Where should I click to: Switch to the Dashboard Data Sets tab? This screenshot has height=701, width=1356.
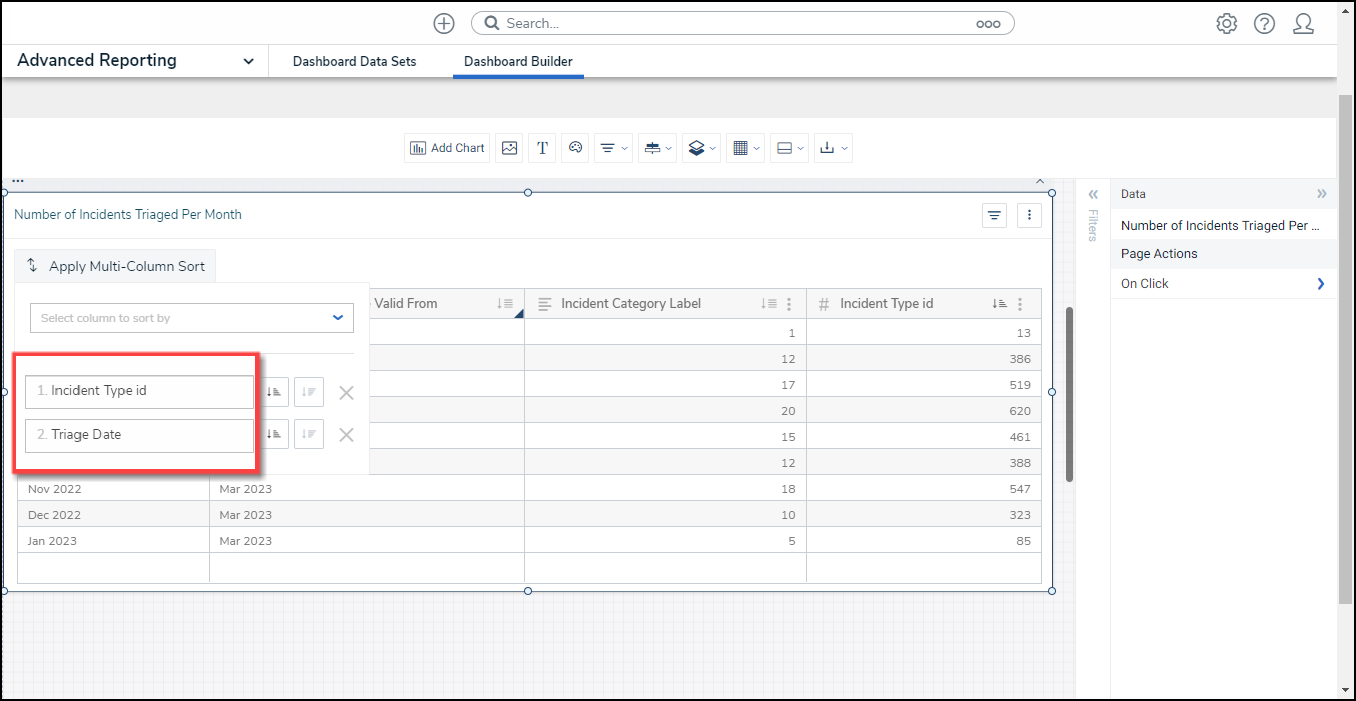click(x=354, y=61)
